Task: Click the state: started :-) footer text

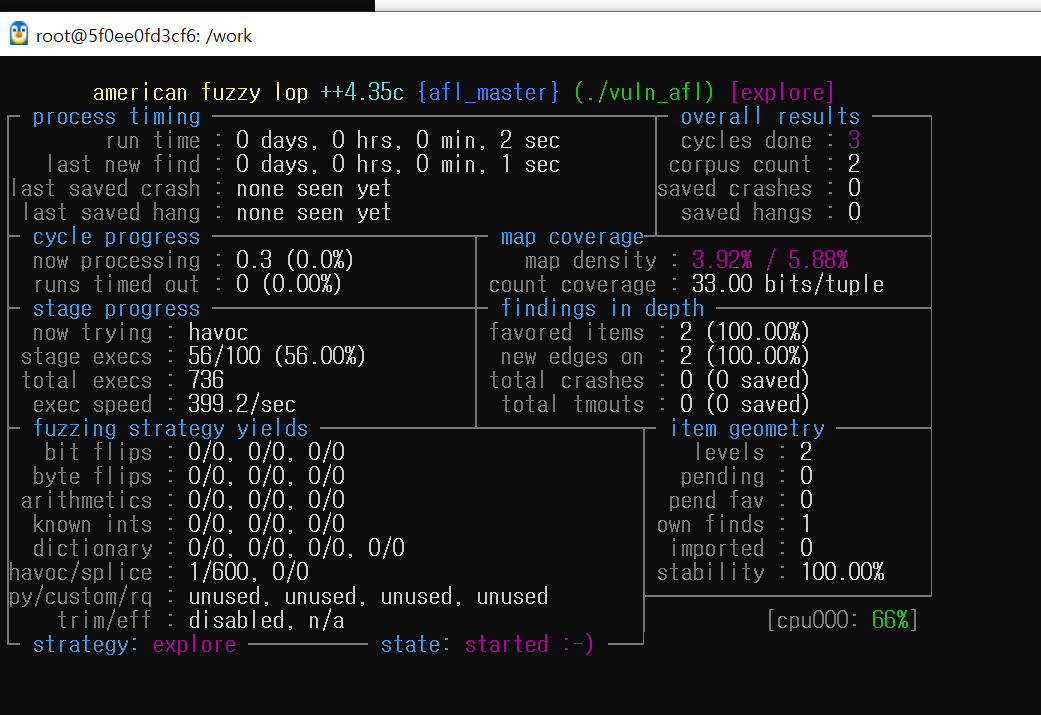Action: (487, 645)
